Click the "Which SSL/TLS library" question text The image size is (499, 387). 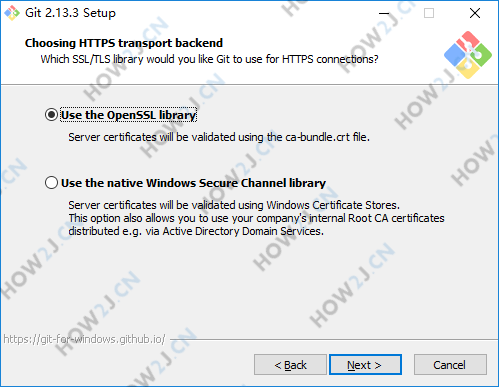[209, 59]
